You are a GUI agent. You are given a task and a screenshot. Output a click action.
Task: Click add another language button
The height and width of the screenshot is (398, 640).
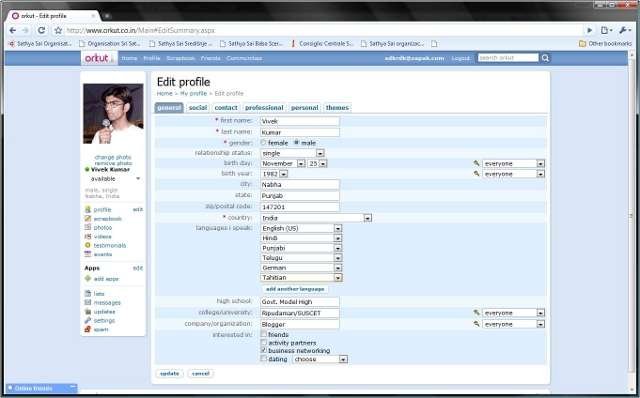[295, 289]
